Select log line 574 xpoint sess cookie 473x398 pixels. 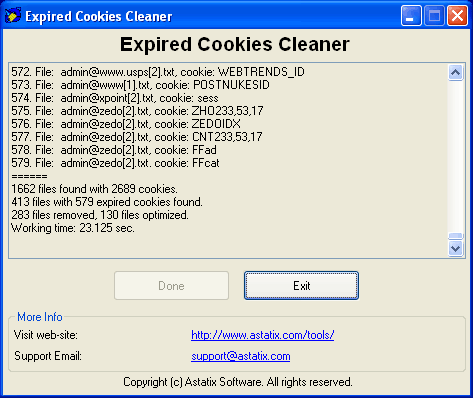click(115, 98)
